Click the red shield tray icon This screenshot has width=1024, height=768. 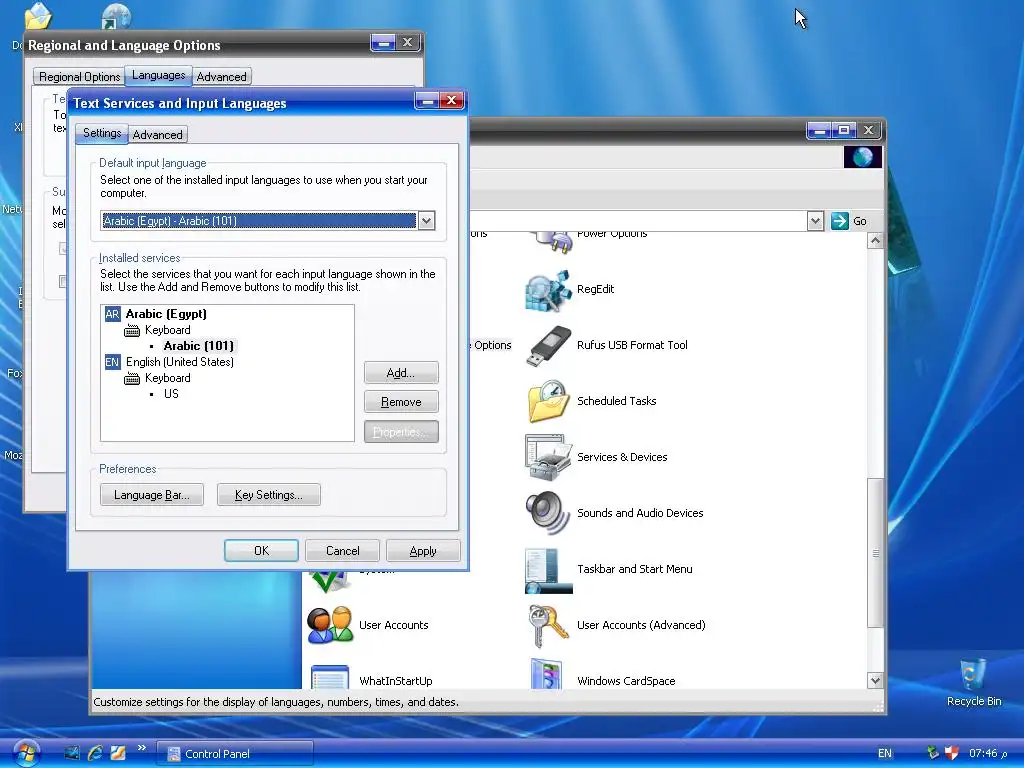tap(952, 753)
